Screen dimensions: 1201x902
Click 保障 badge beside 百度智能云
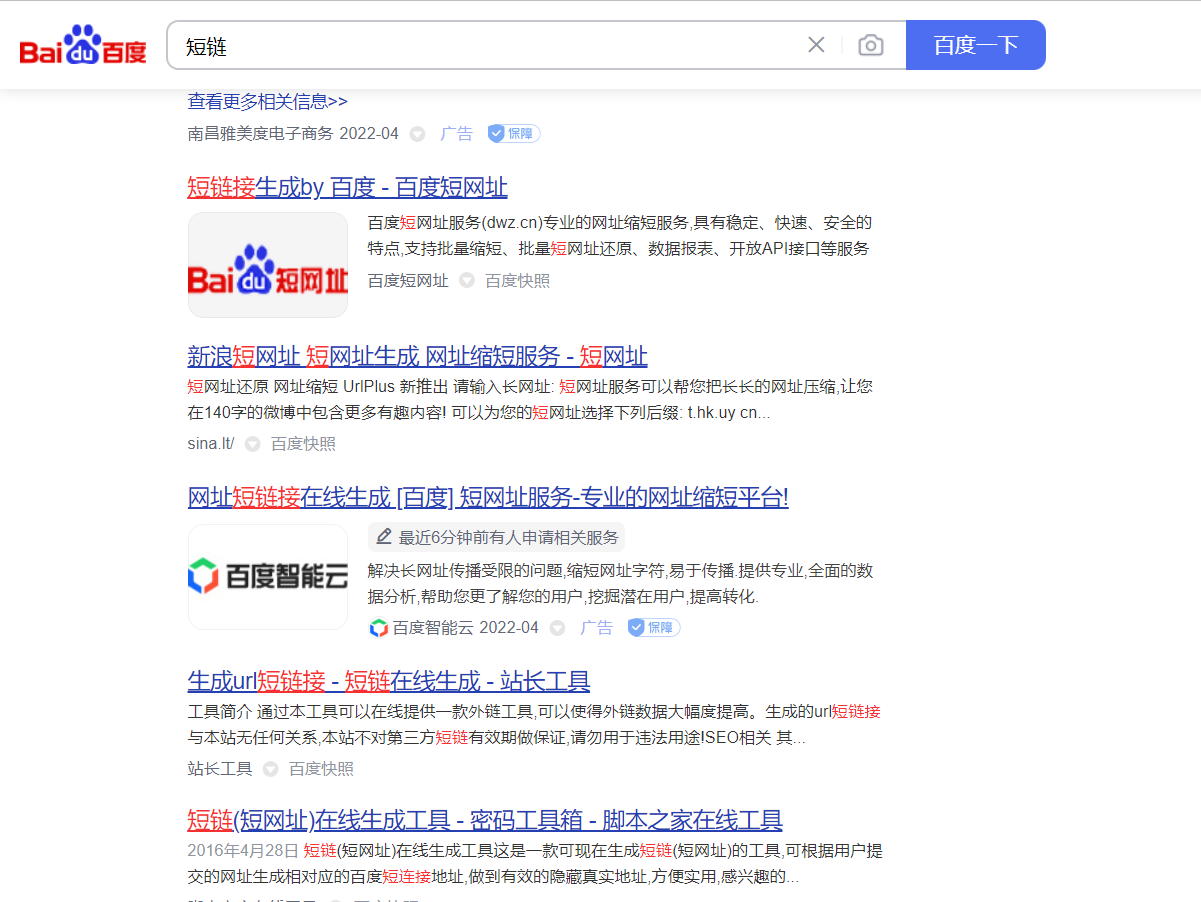click(x=654, y=627)
